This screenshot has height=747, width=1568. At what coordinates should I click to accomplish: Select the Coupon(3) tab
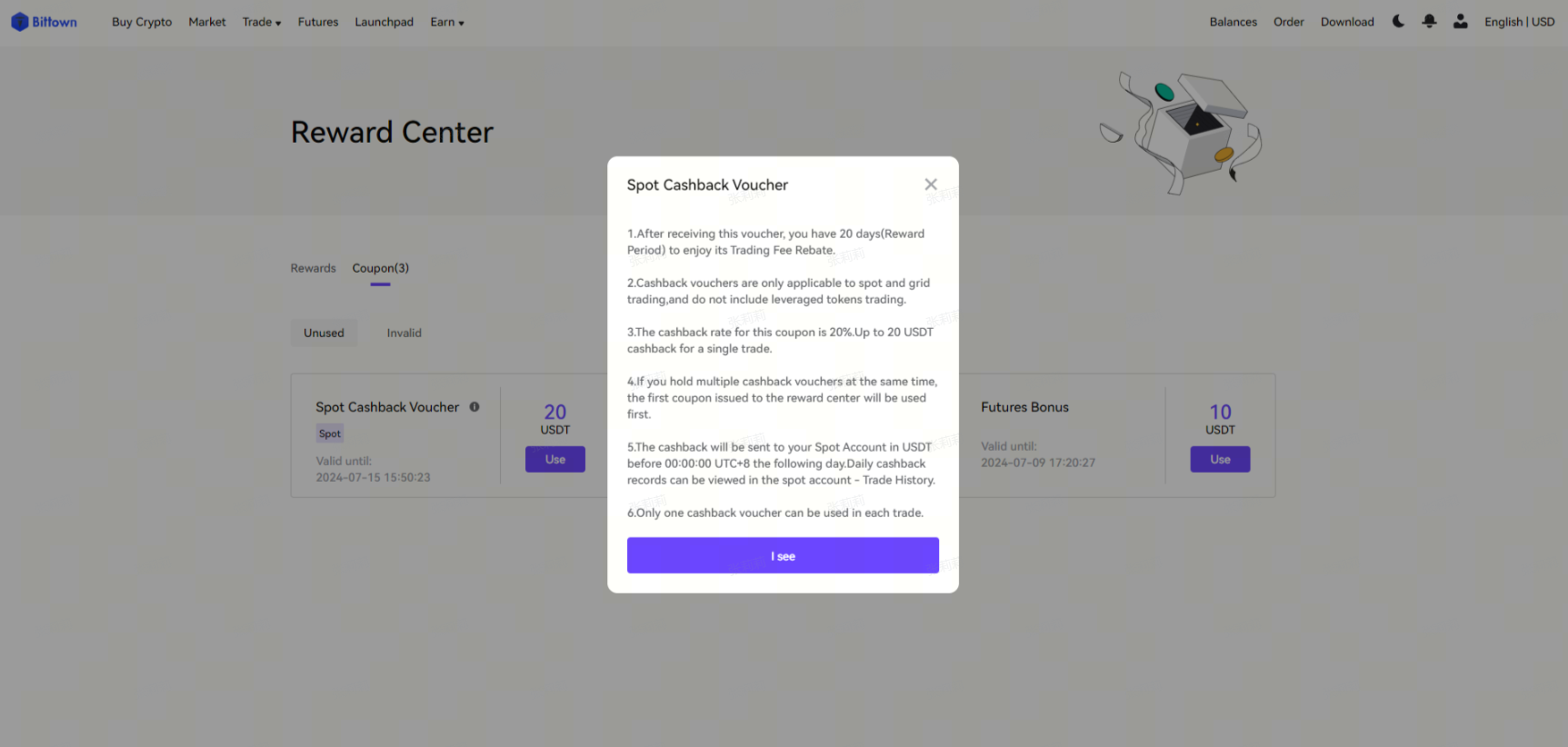(380, 268)
